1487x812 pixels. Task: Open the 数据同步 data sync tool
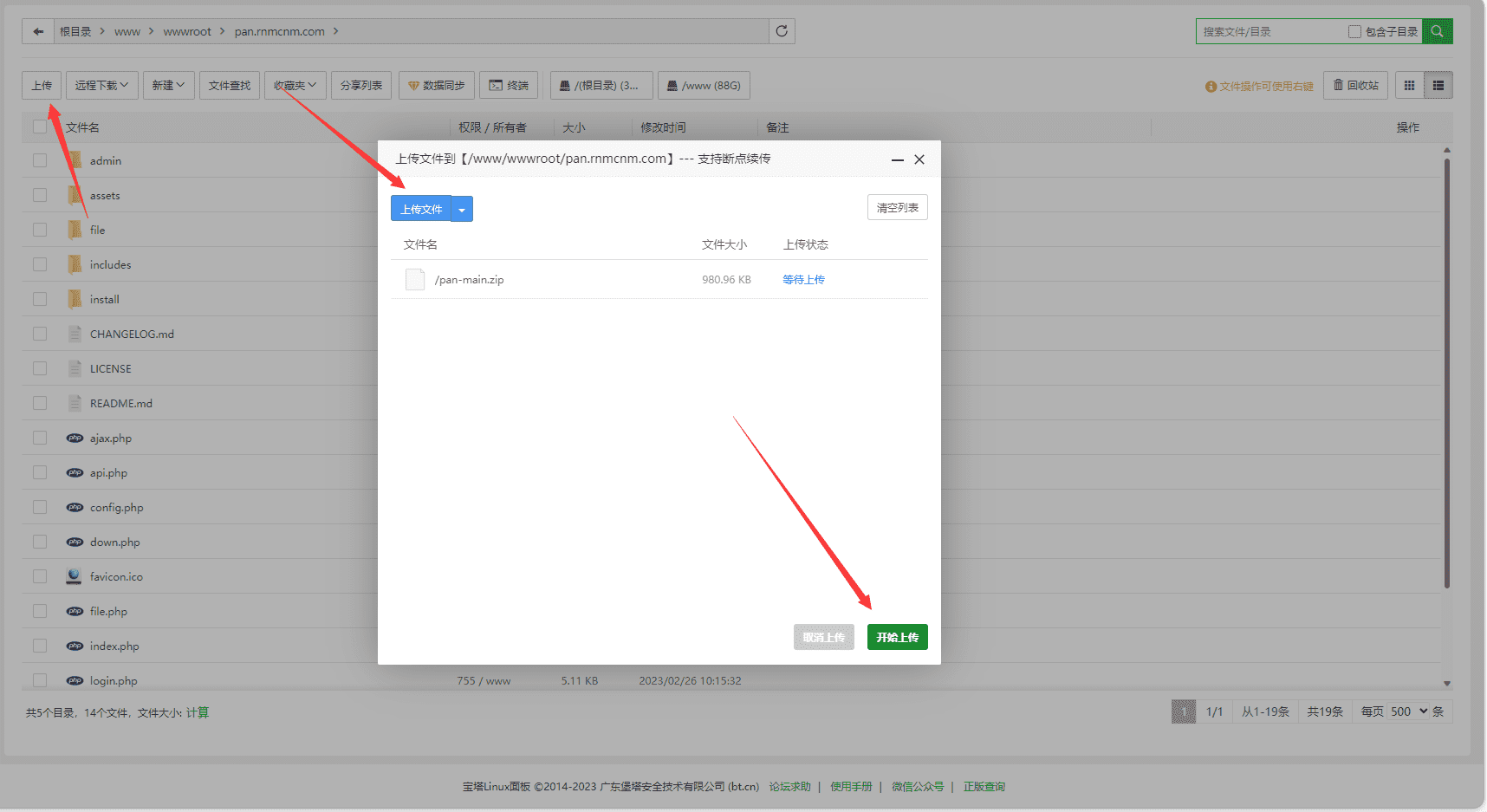[436, 85]
